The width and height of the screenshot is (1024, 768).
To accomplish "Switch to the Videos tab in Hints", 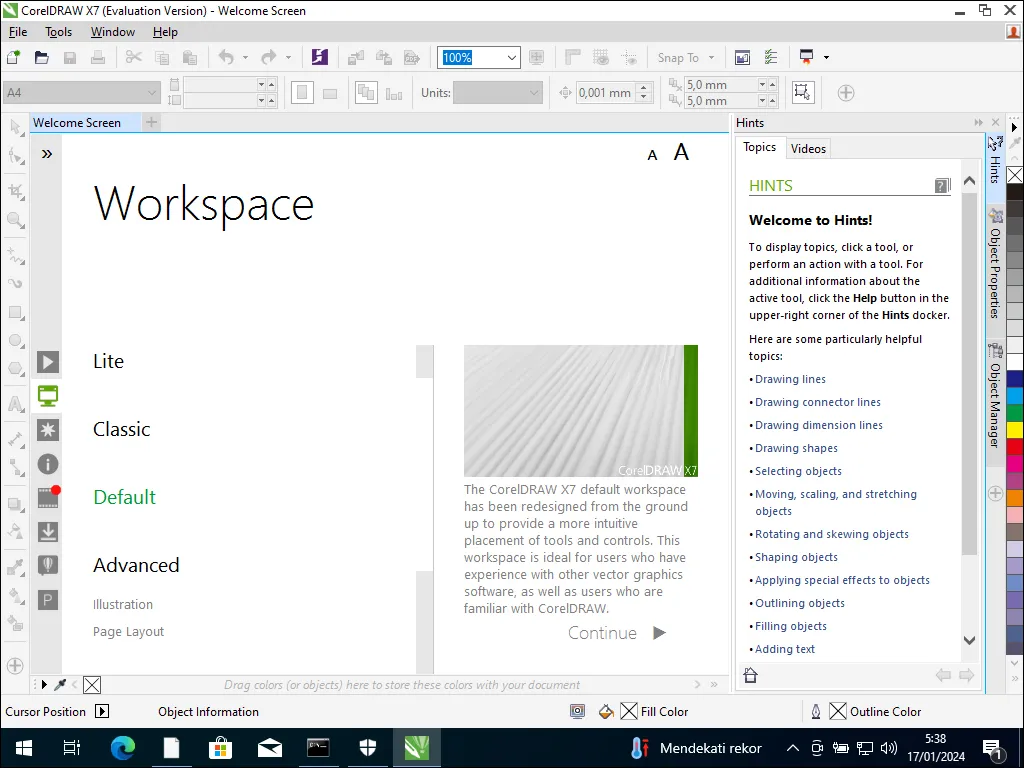I will point(808,149).
